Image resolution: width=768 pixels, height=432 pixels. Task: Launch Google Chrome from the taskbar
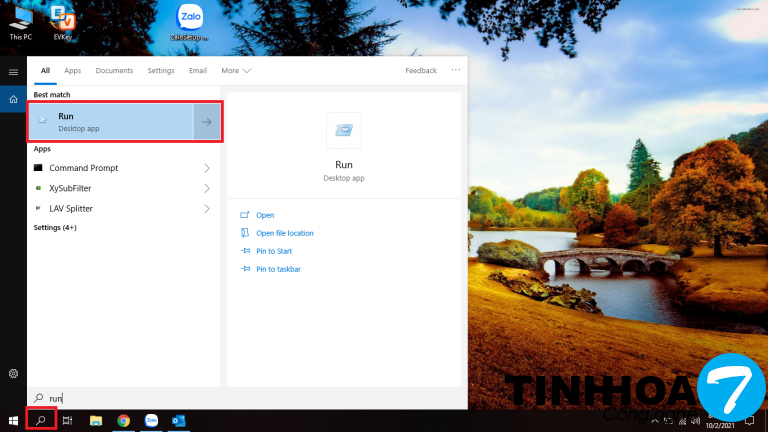pyautogui.click(x=123, y=421)
